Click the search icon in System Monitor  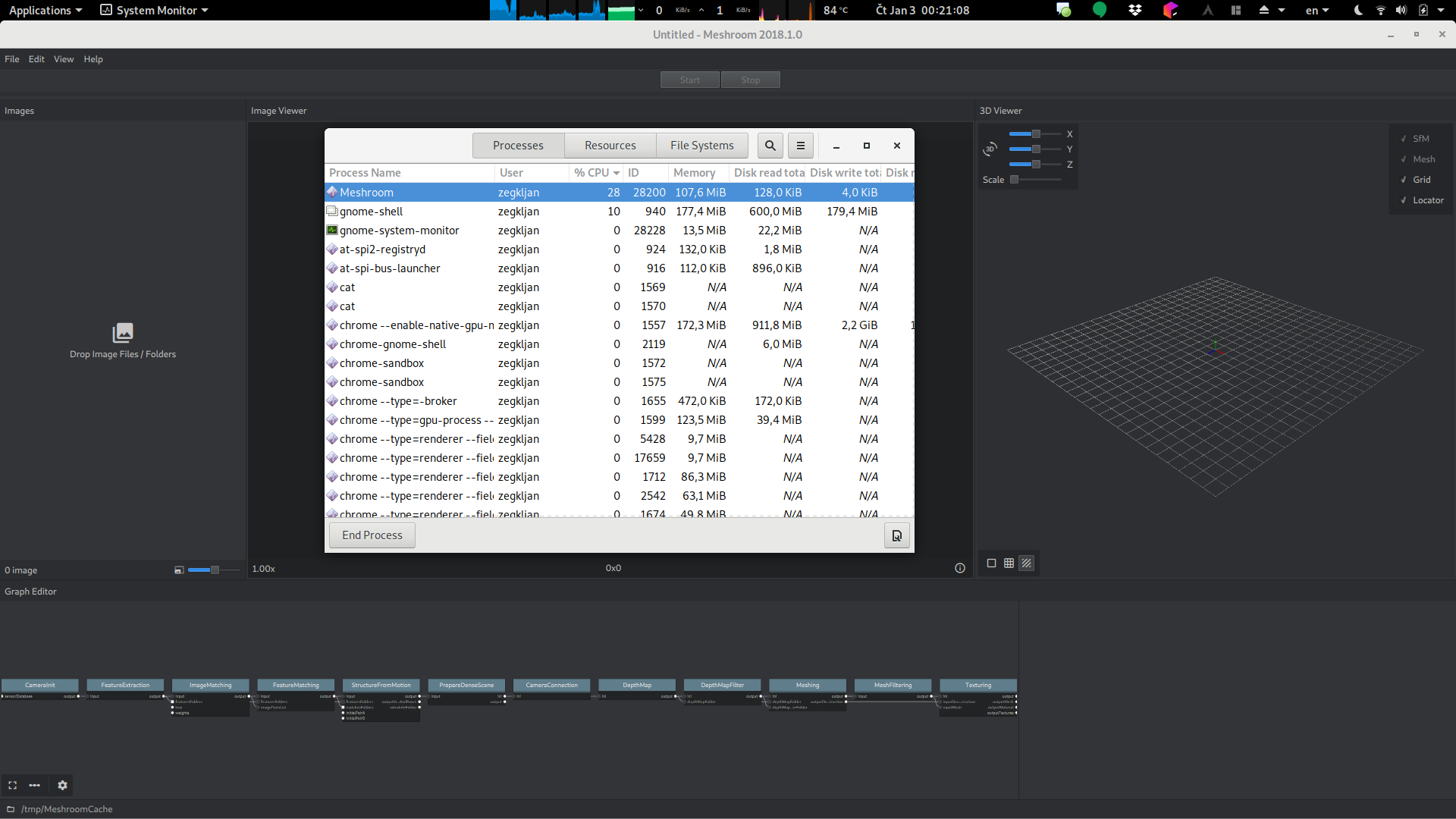770,146
